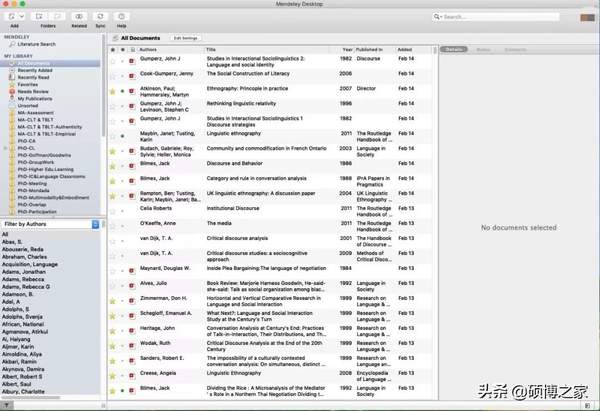600x411 pixels.
Task: Click in the Search input field
Action: point(515,17)
